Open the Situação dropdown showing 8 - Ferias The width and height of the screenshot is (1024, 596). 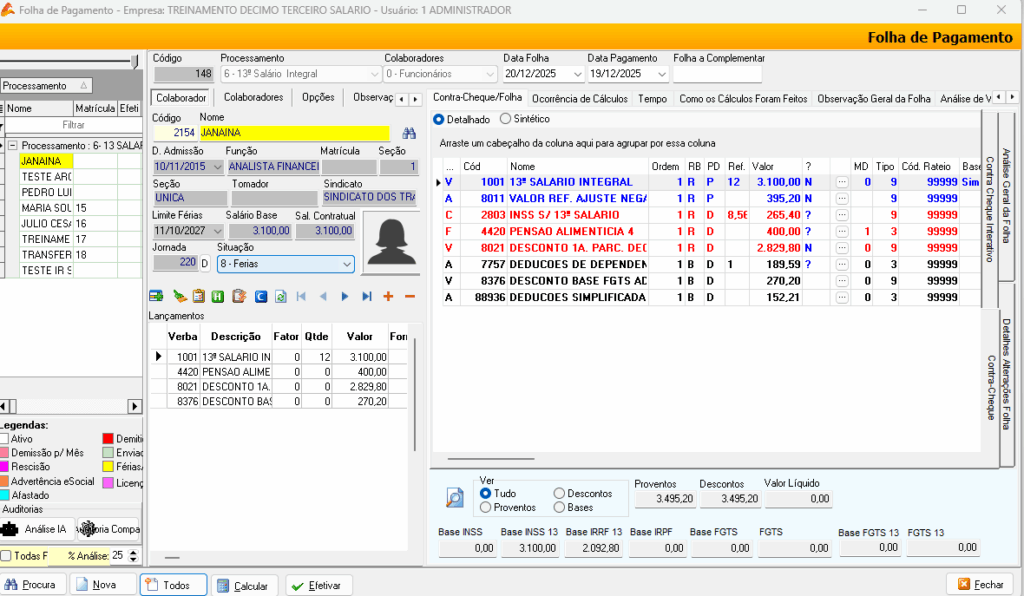coord(346,264)
